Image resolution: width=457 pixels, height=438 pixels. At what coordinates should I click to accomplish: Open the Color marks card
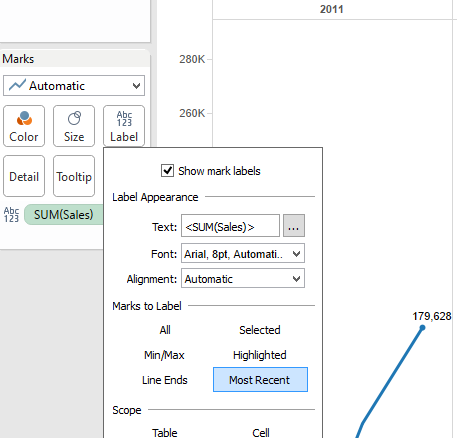pyautogui.click(x=24, y=126)
